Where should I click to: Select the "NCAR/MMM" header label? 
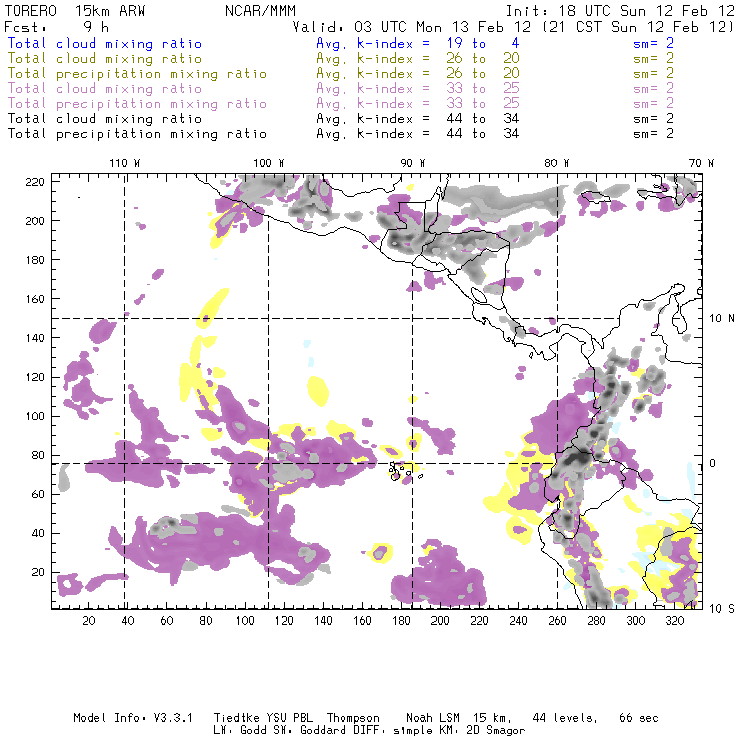coord(260,11)
